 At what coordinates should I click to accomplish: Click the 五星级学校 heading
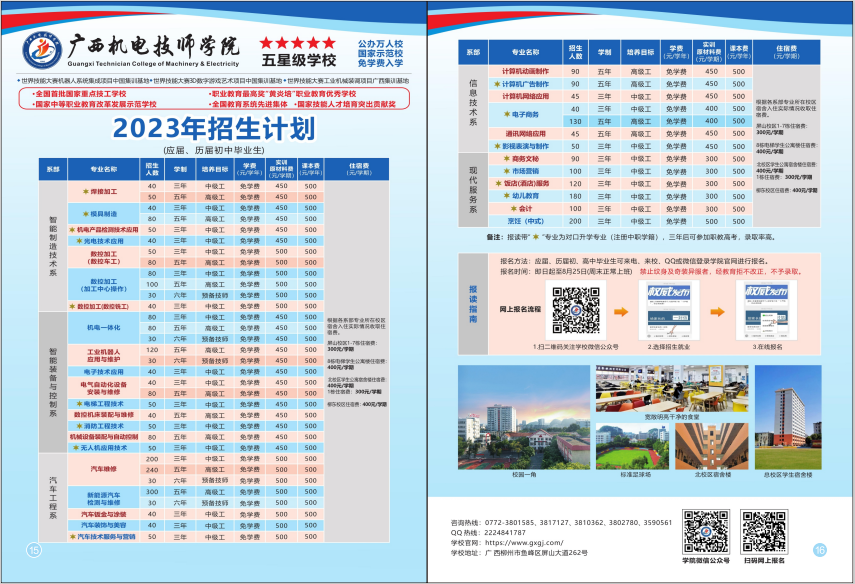(299, 60)
